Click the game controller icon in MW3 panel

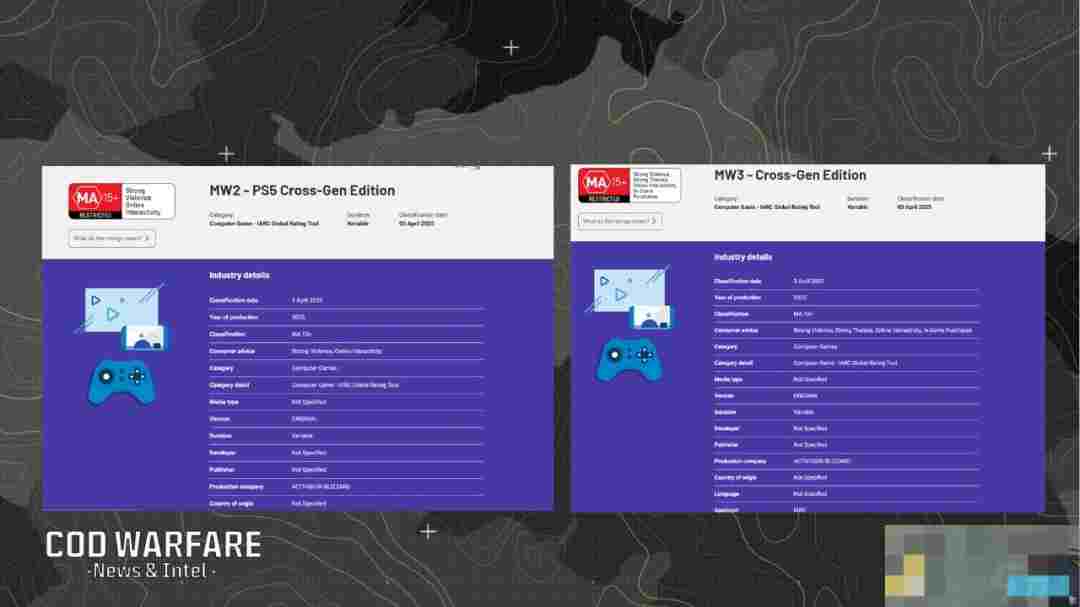(x=630, y=358)
